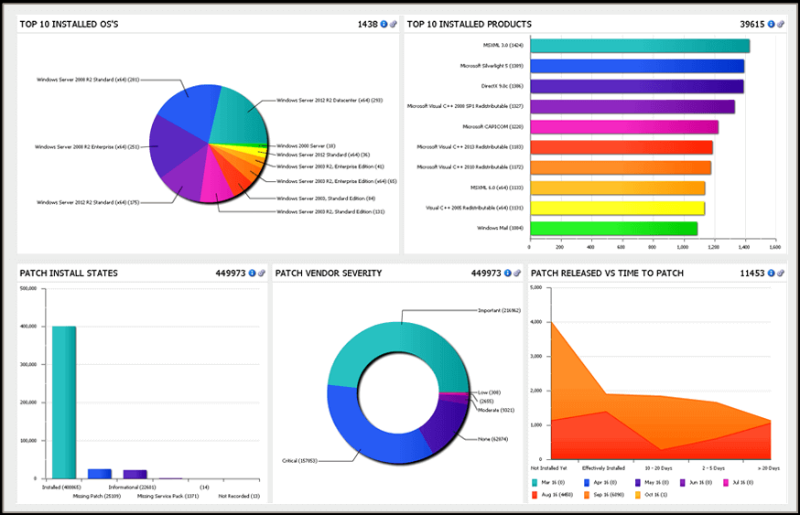Click 'Windows Mail' product label
This screenshot has height=515, width=800.
pyautogui.click(x=500, y=228)
